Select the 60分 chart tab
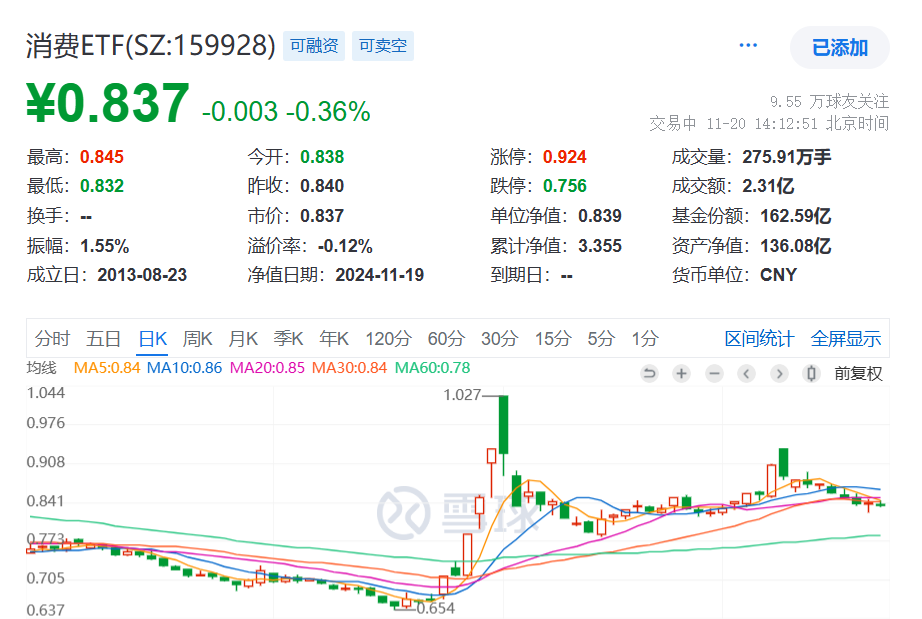Viewport: 922px width, 619px height. coord(446,339)
